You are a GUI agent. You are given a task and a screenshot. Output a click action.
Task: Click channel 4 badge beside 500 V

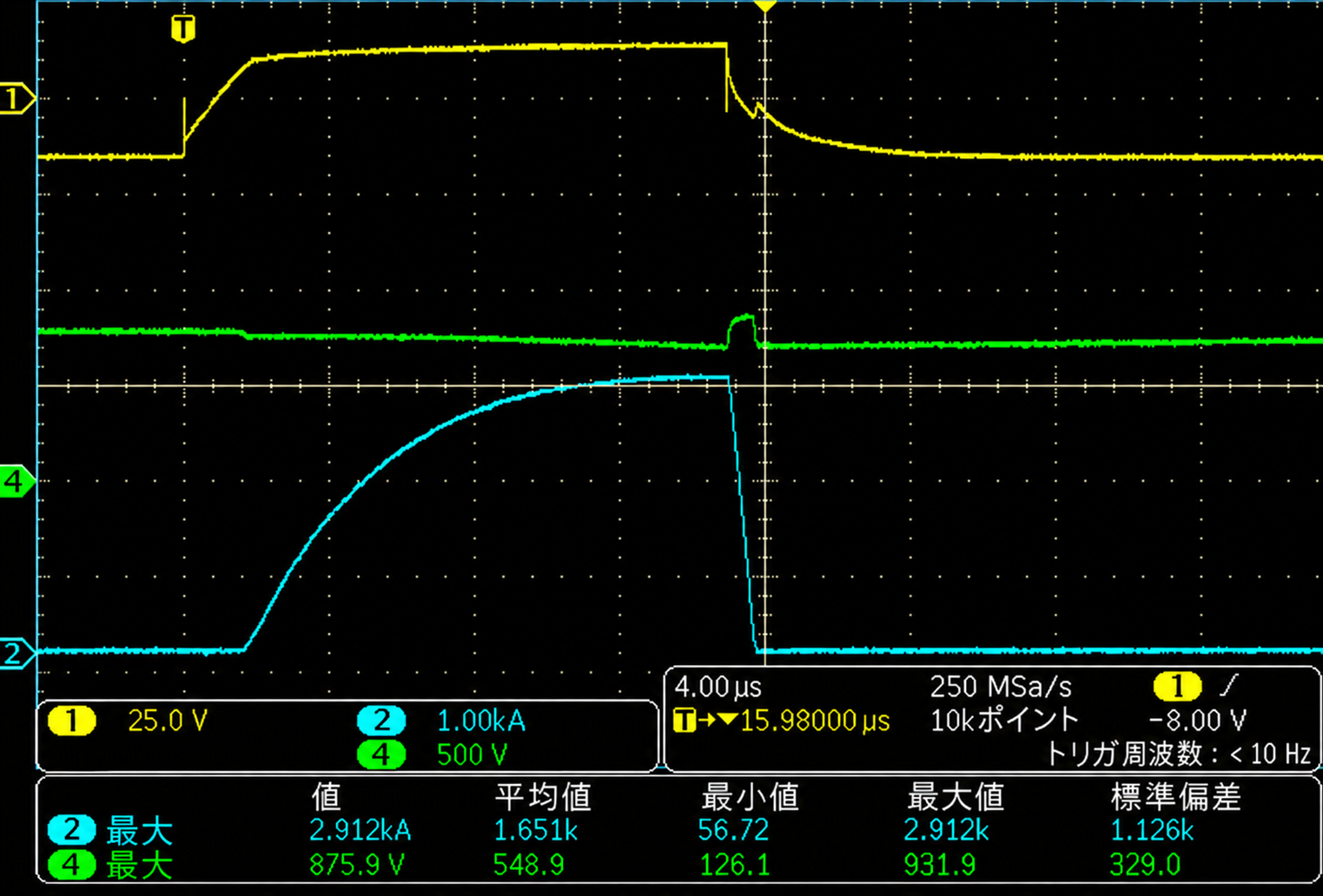pos(381,754)
